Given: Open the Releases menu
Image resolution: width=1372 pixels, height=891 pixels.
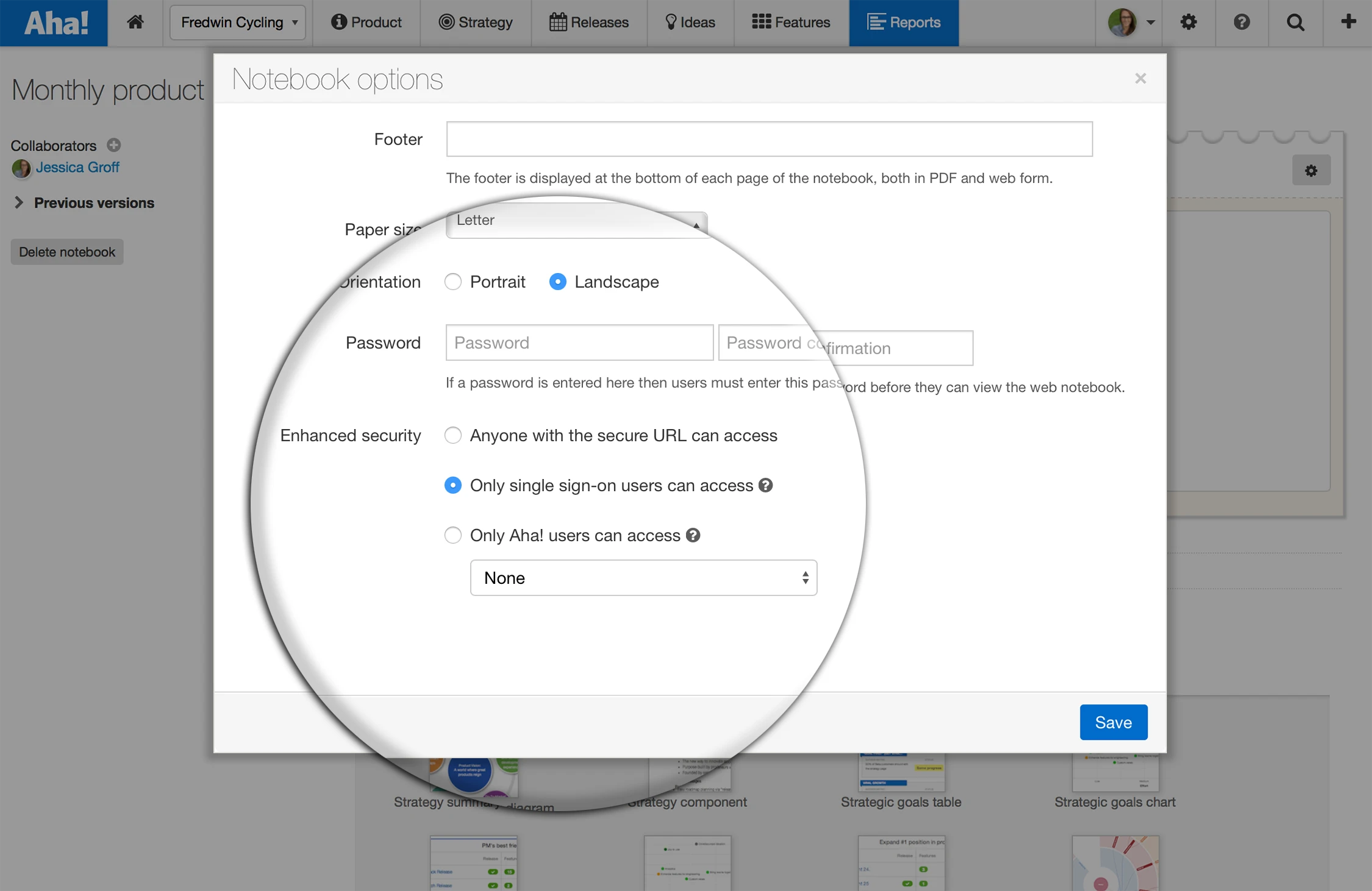Looking at the screenshot, I should pos(588,23).
